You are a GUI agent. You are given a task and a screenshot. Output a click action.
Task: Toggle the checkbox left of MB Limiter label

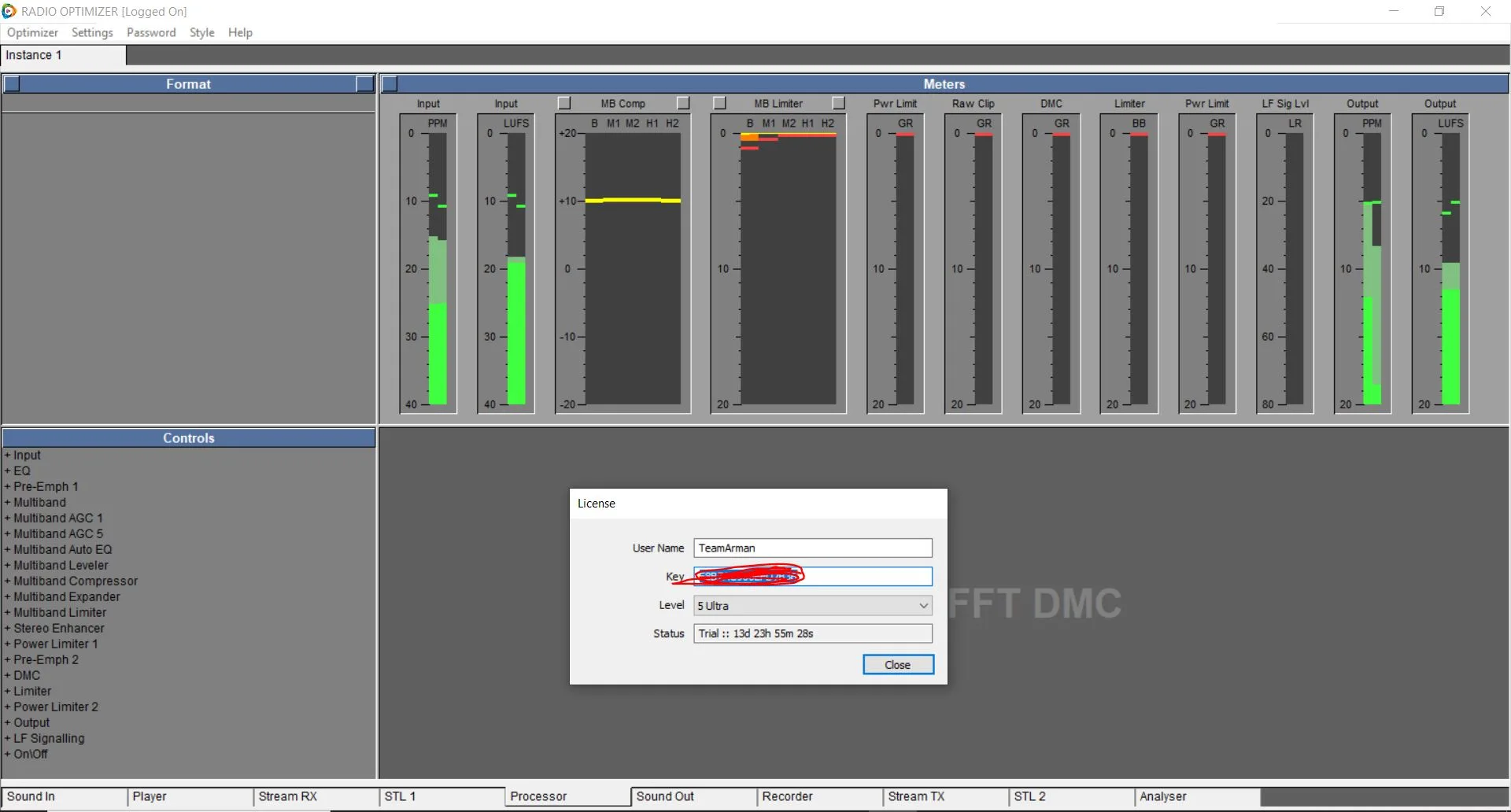tap(719, 103)
